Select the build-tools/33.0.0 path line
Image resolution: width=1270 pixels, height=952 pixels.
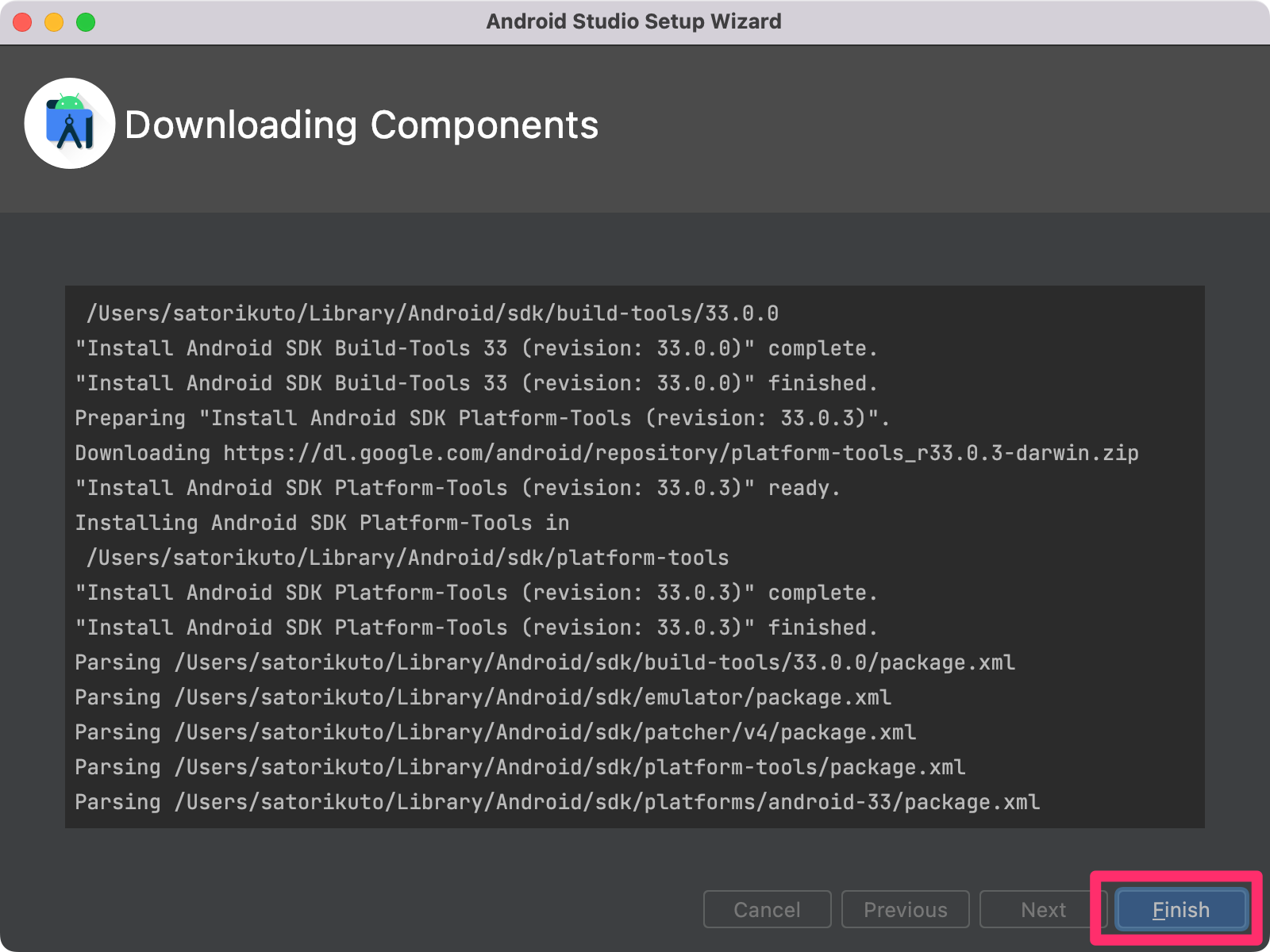coord(433,313)
